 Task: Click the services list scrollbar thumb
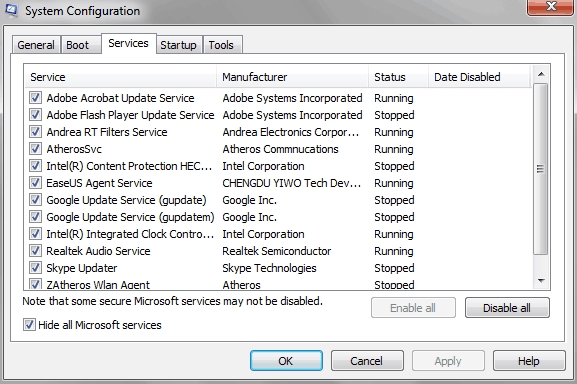(x=541, y=169)
